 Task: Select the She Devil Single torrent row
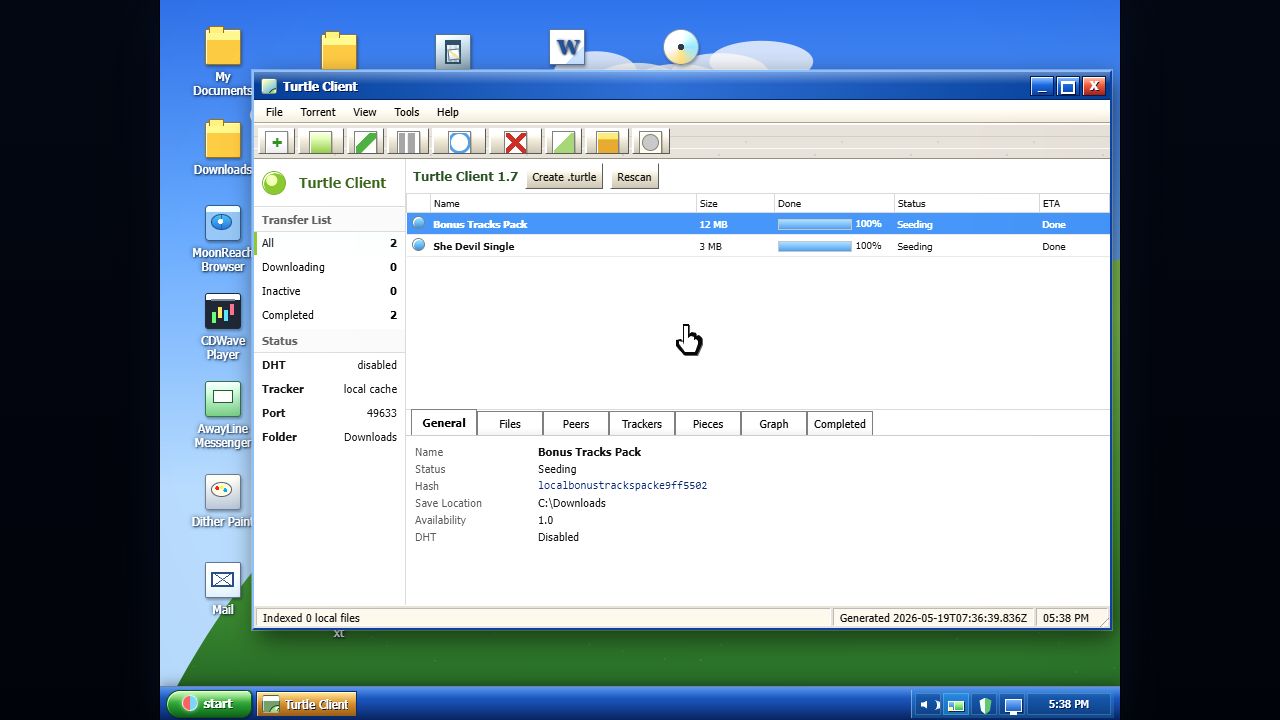pyautogui.click(x=758, y=246)
